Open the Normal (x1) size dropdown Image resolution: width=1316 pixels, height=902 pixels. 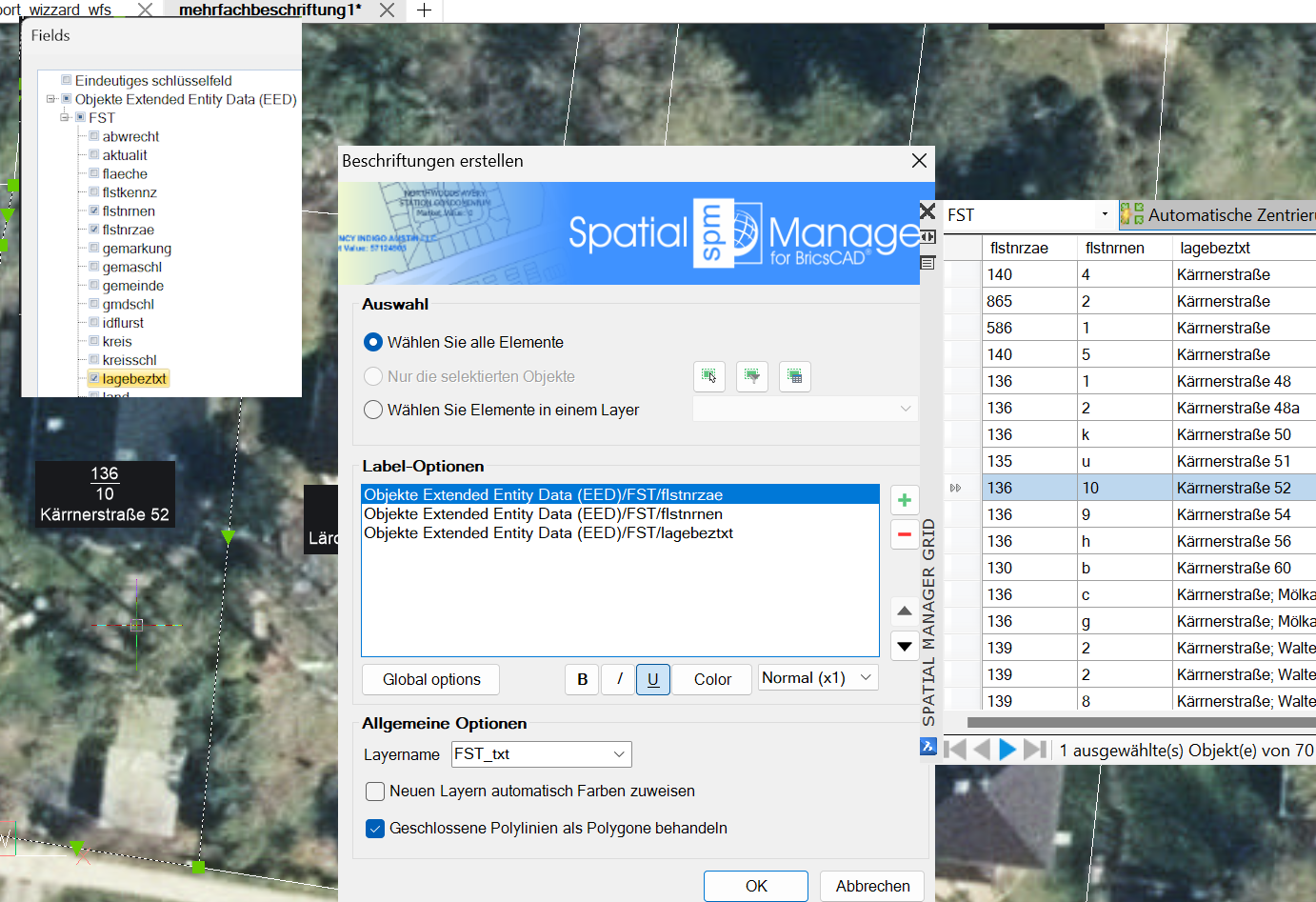coord(866,678)
